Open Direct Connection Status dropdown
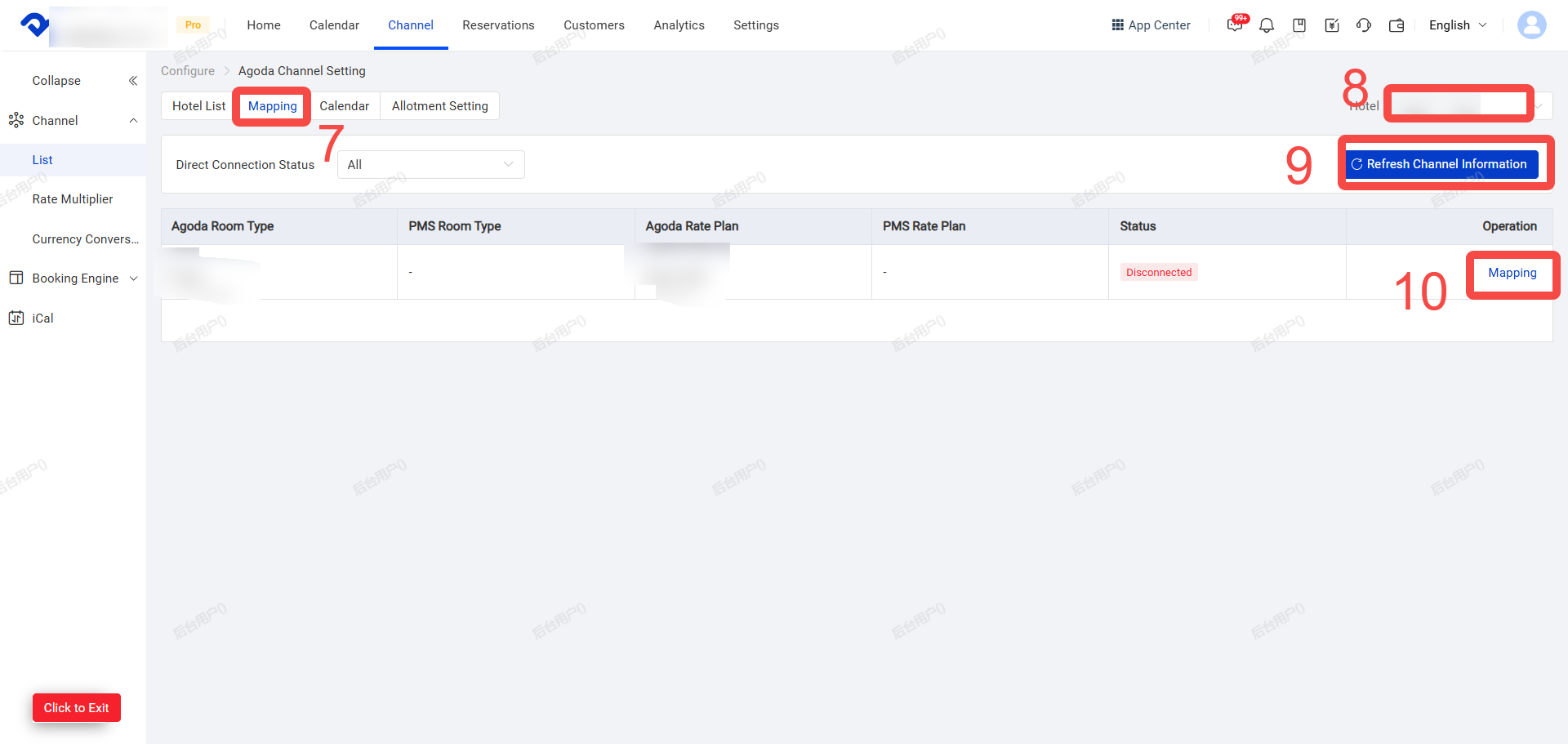1568x744 pixels. coord(431,164)
